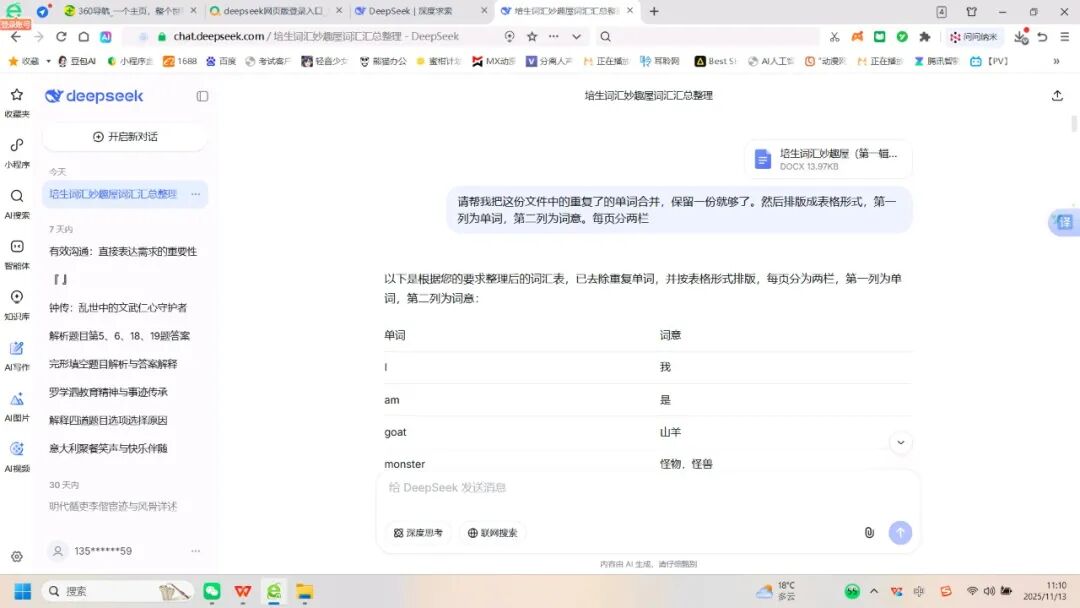1080x608 pixels.
Task: Click the 开启新对话 button
Action: pos(124,136)
